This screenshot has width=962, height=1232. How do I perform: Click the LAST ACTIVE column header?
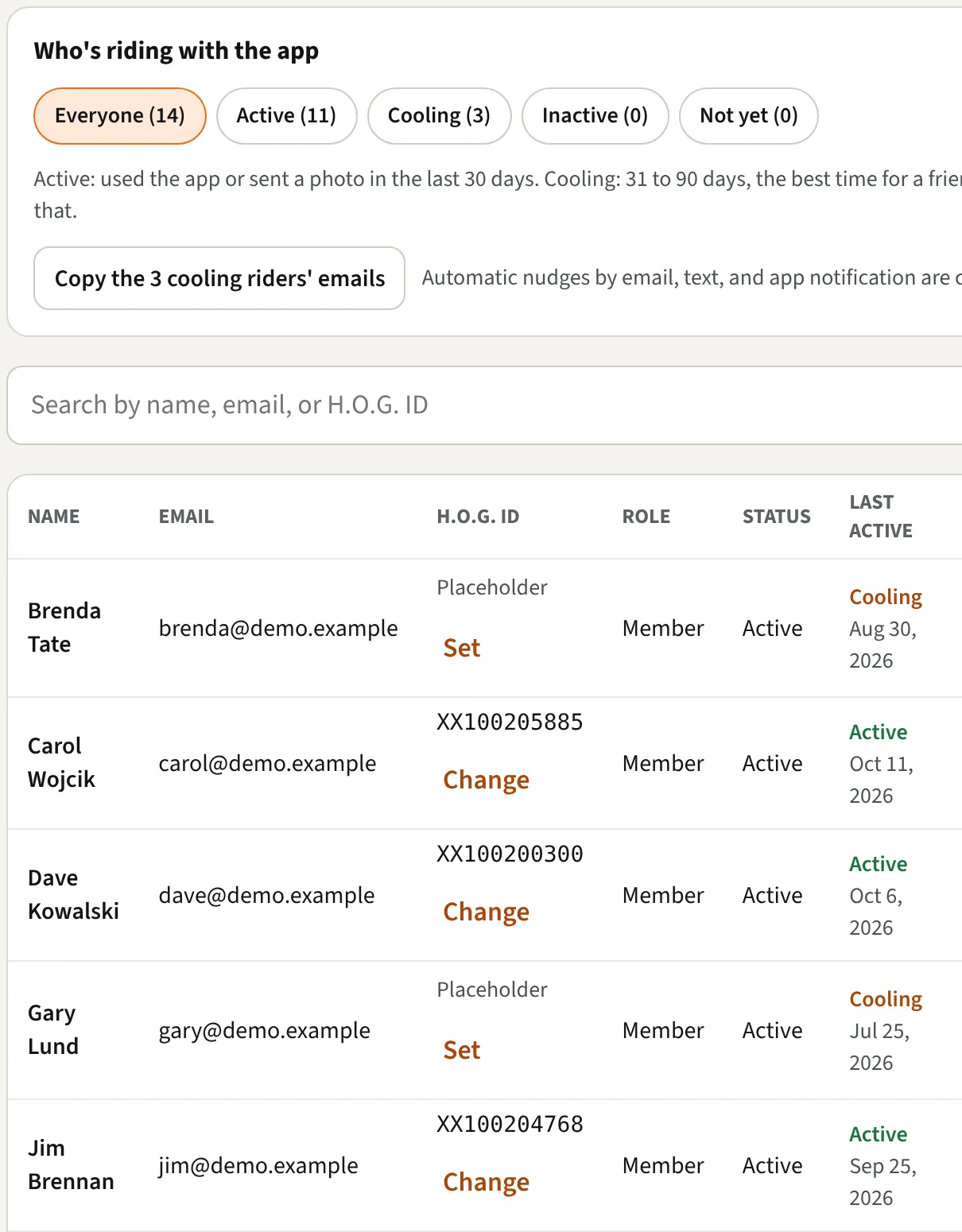[881, 517]
